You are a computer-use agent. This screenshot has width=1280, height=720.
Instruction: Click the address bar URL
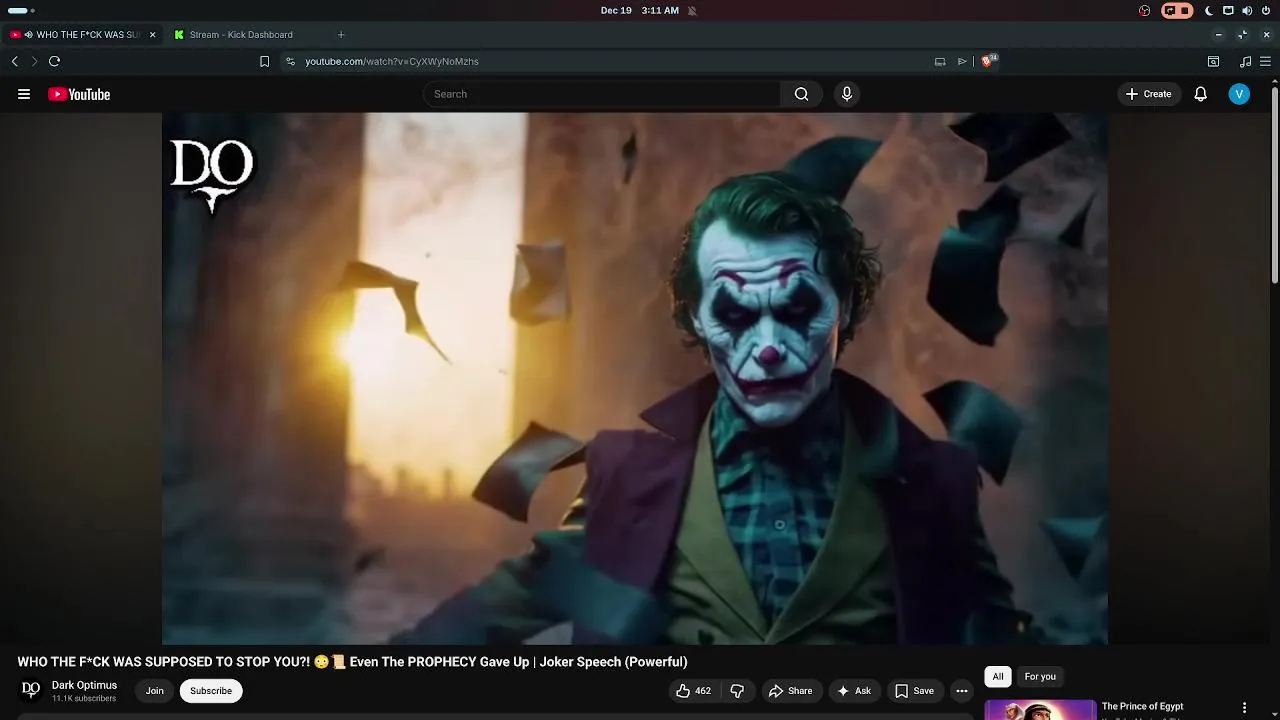pyautogui.click(x=392, y=61)
